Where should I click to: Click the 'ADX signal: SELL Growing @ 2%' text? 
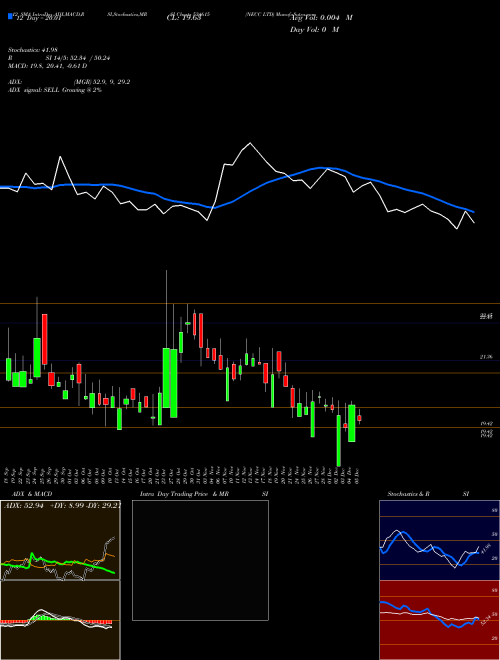coord(55,90)
